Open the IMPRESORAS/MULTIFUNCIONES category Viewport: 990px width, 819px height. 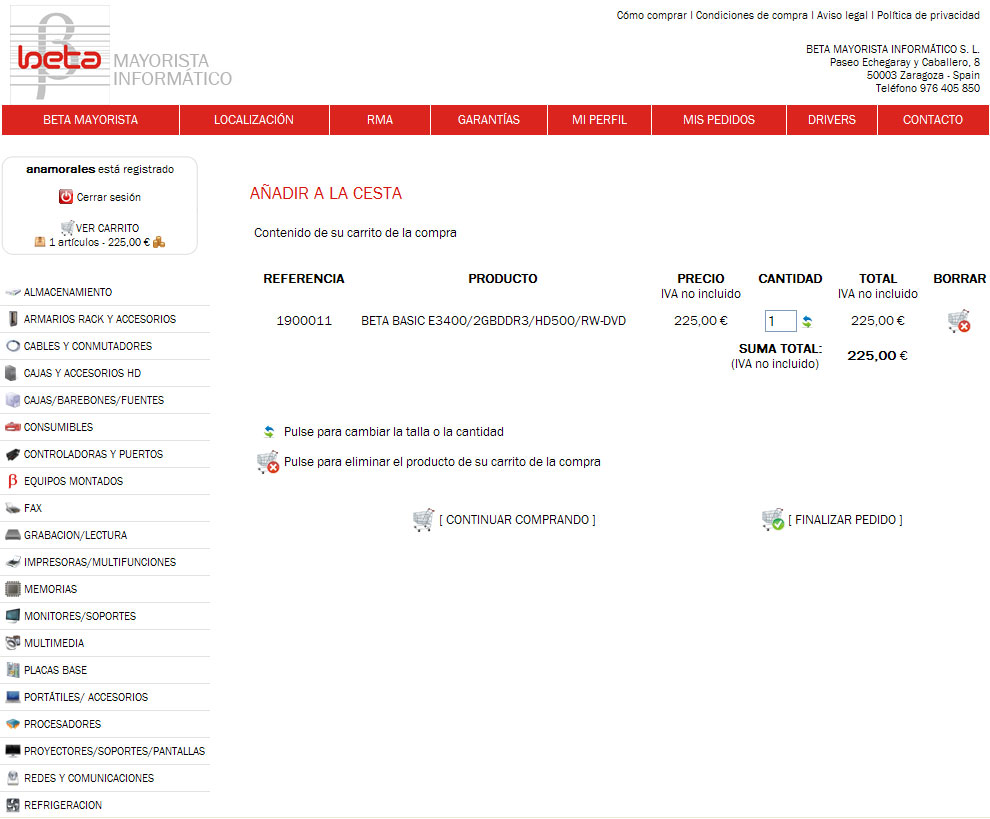[100, 562]
